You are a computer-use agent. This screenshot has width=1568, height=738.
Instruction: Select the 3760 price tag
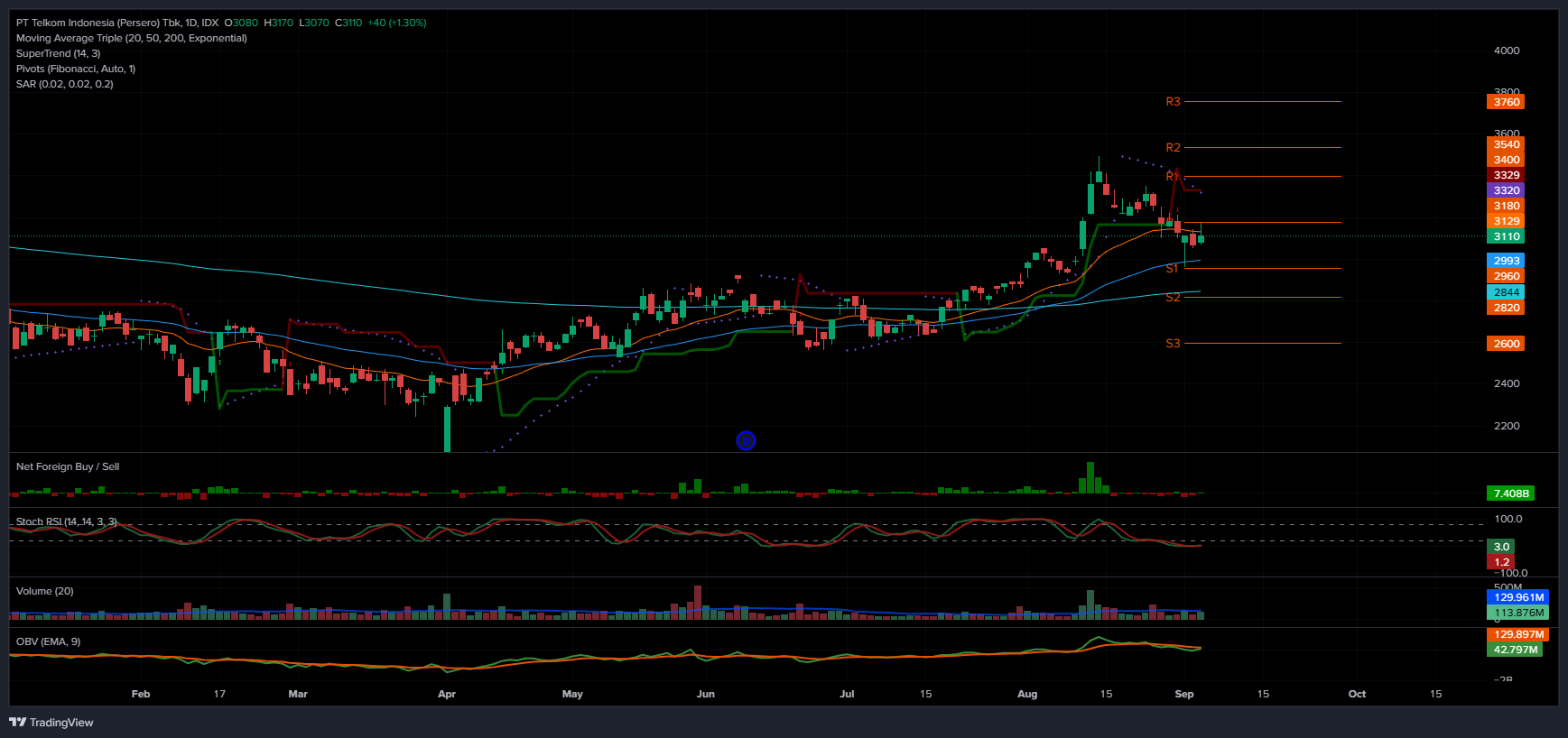click(1506, 102)
